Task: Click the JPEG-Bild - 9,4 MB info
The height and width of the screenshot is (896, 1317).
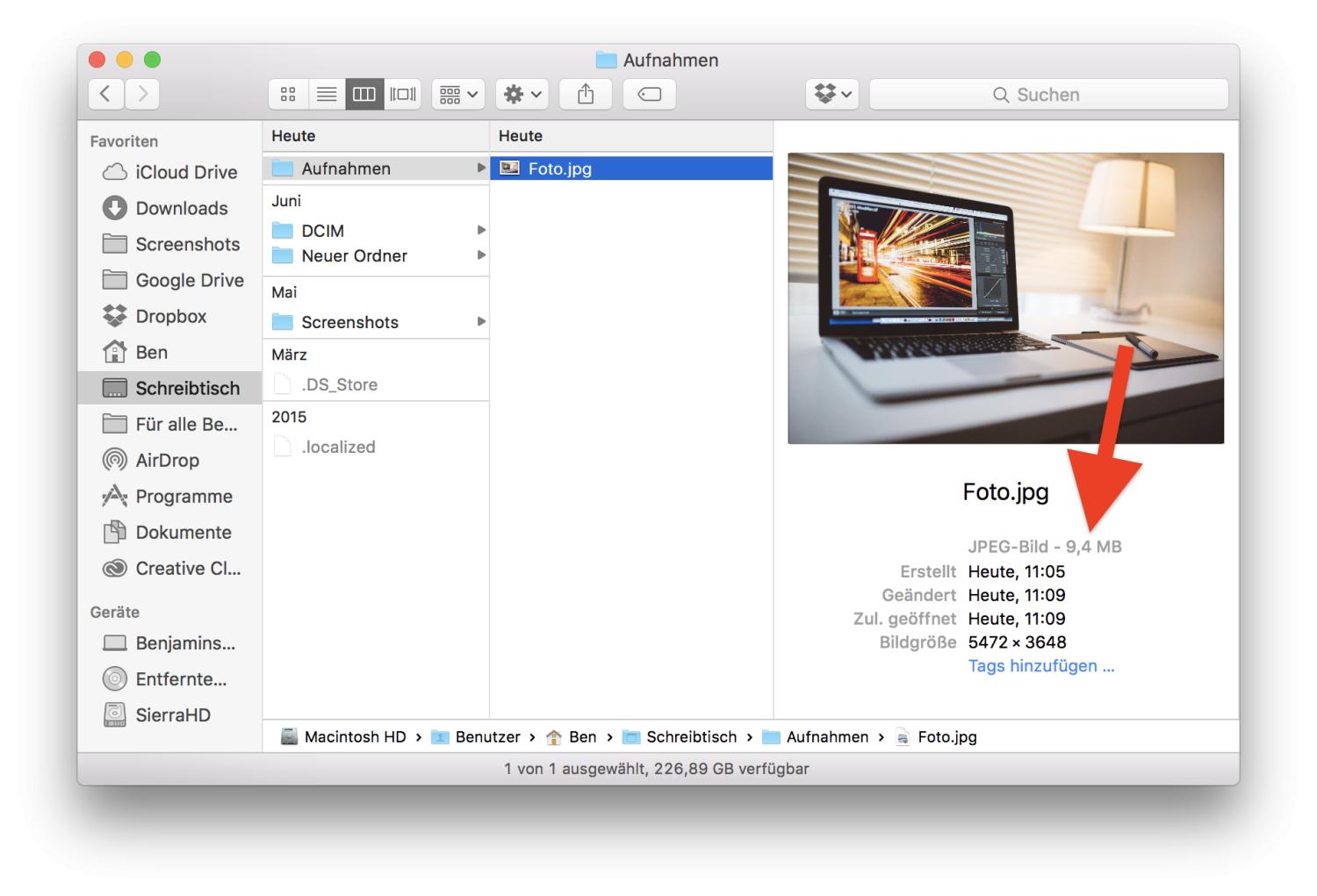Action: [x=1045, y=547]
